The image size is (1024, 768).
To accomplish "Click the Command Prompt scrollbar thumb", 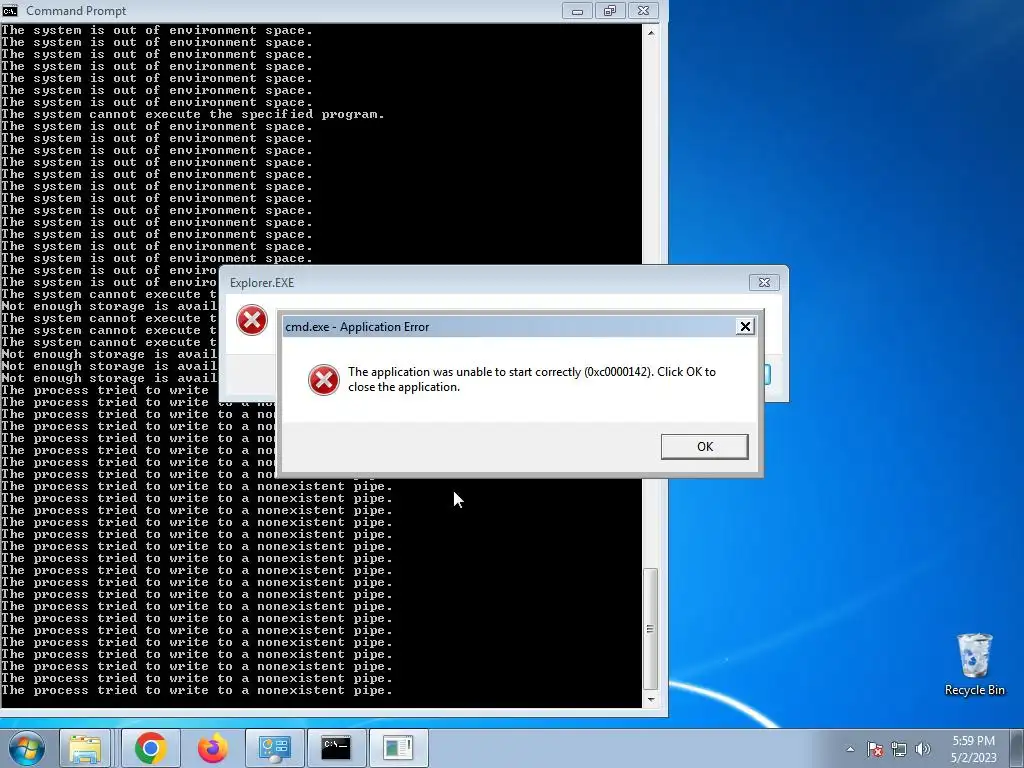I will (x=650, y=629).
